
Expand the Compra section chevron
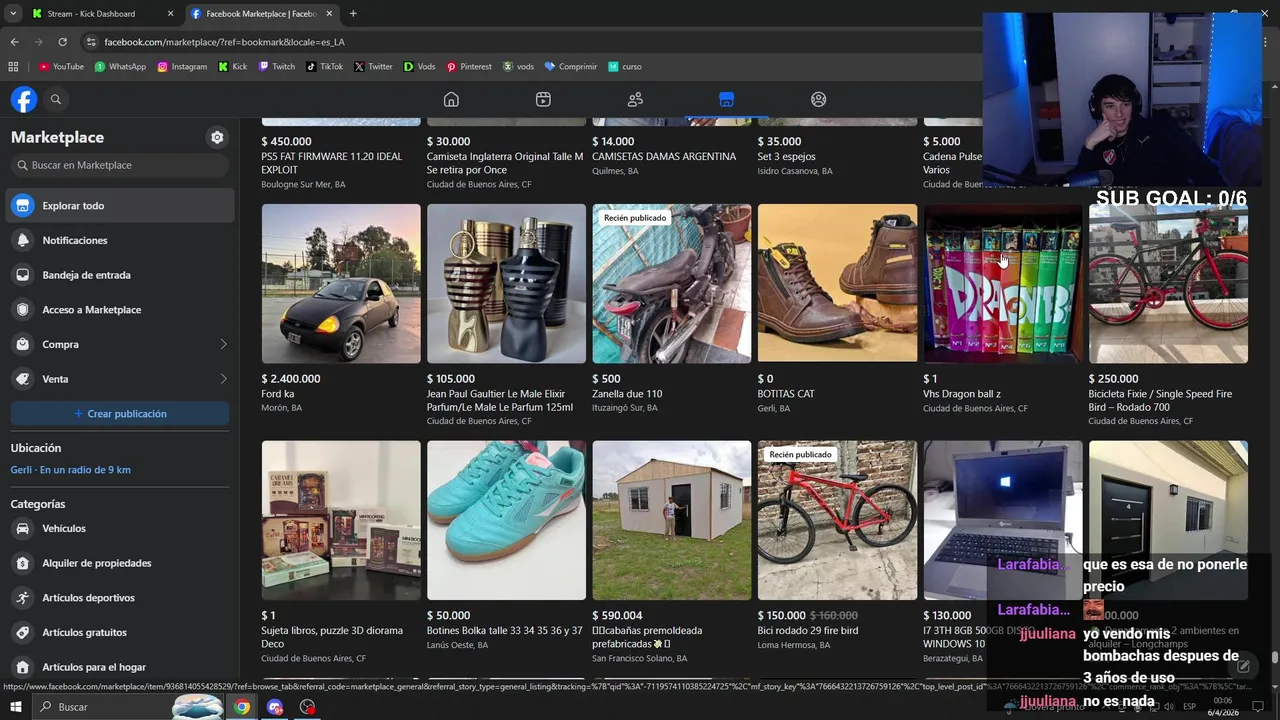[223, 344]
